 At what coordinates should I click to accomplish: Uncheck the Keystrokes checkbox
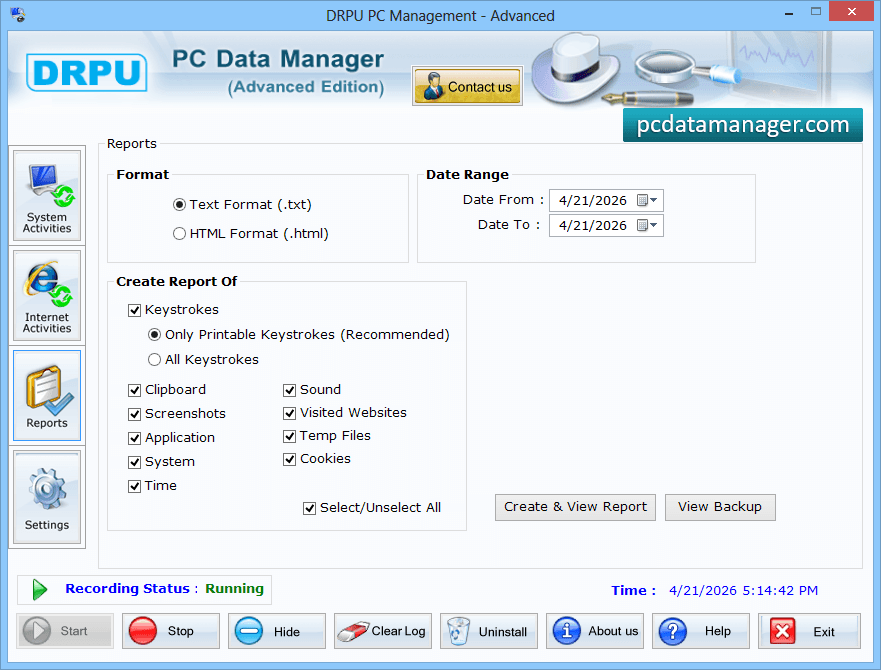click(x=134, y=310)
